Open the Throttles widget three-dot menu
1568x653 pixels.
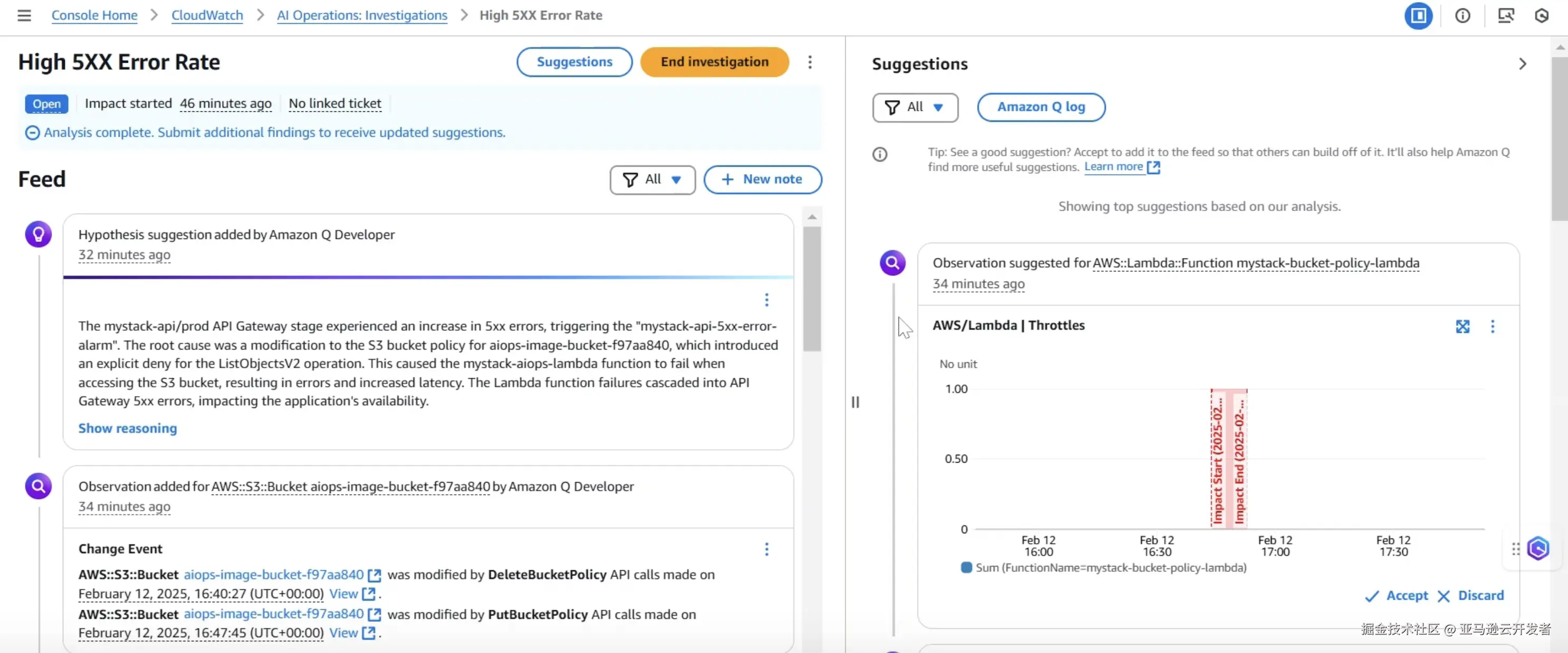pyautogui.click(x=1492, y=326)
